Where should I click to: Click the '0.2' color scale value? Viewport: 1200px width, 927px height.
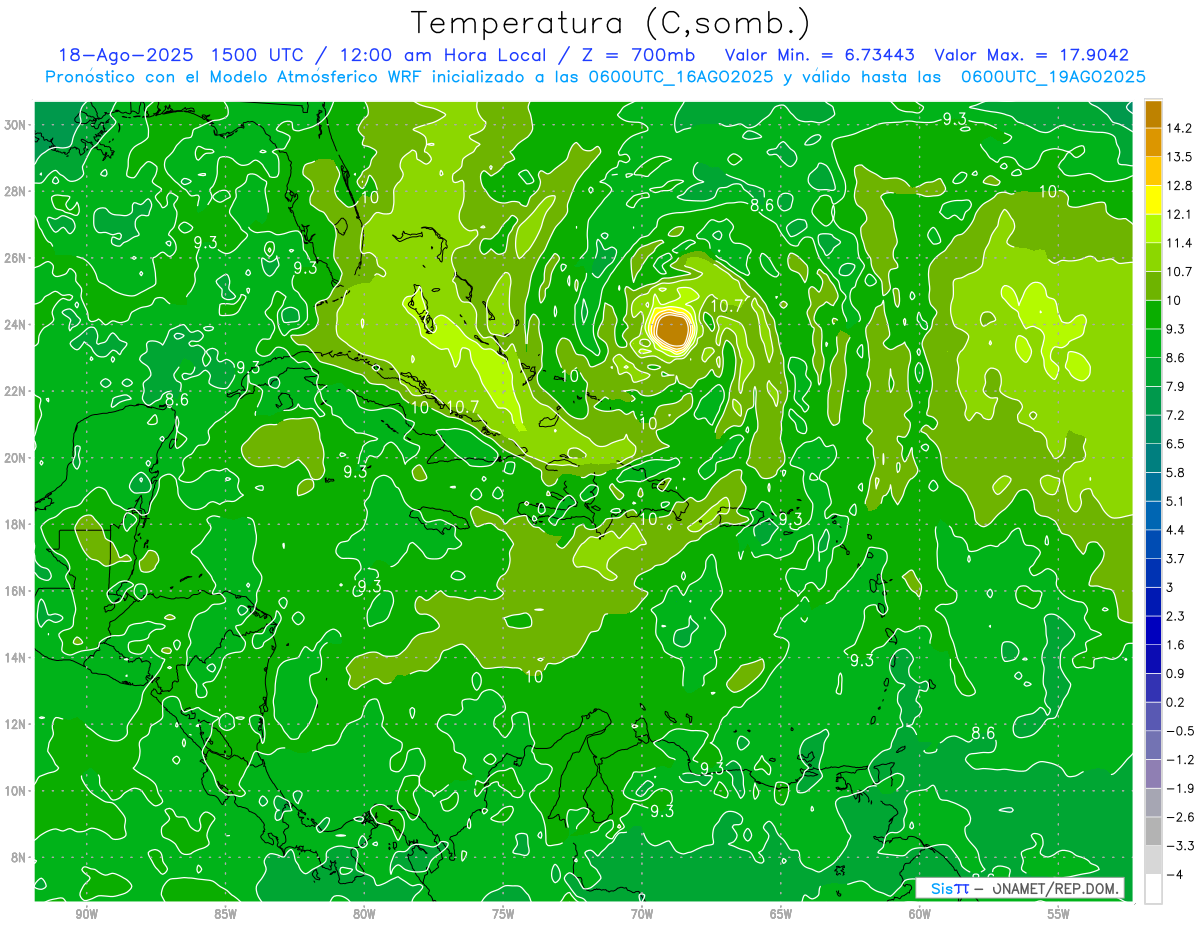pos(1176,702)
